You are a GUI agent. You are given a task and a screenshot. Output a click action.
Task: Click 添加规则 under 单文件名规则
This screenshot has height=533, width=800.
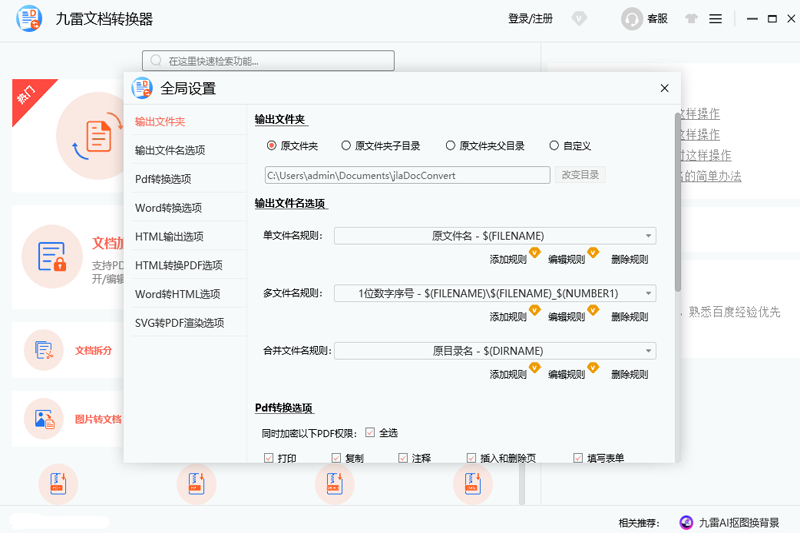pyautogui.click(x=508, y=260)
